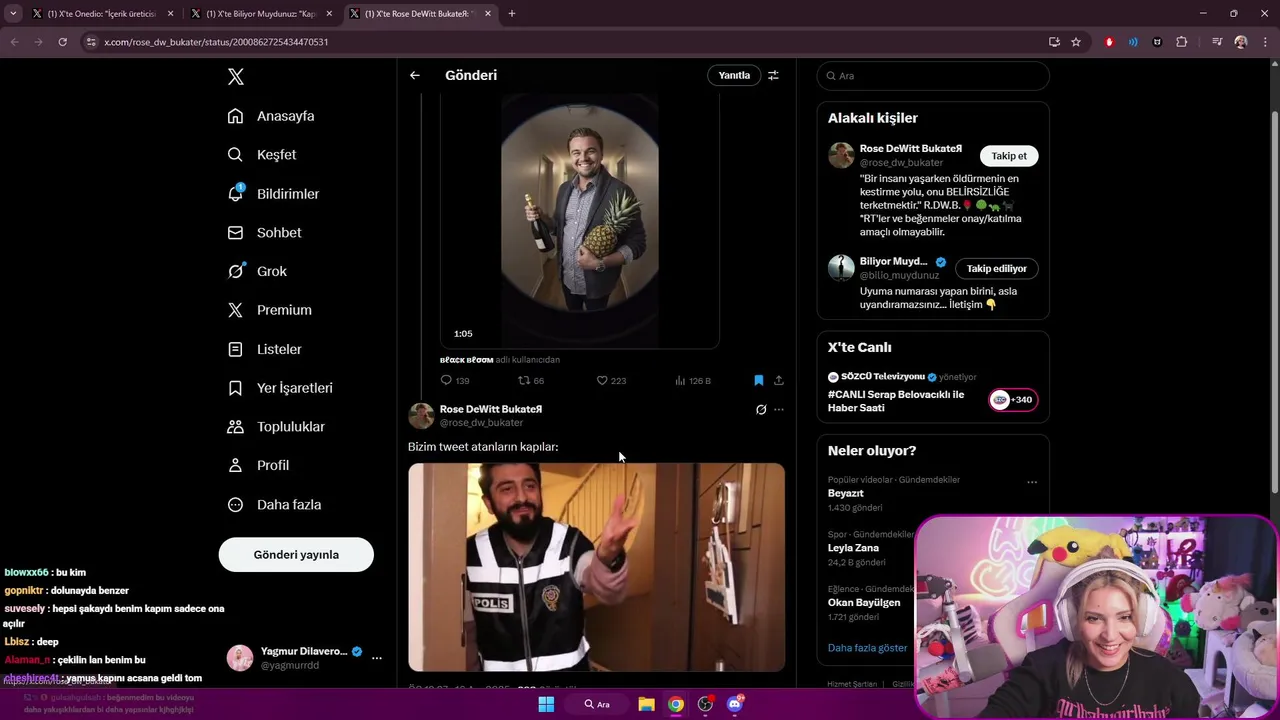Click the Yanıtla reply button
Screen dimensions: 1280x720
pyautogui.click(x=734, y=75)
